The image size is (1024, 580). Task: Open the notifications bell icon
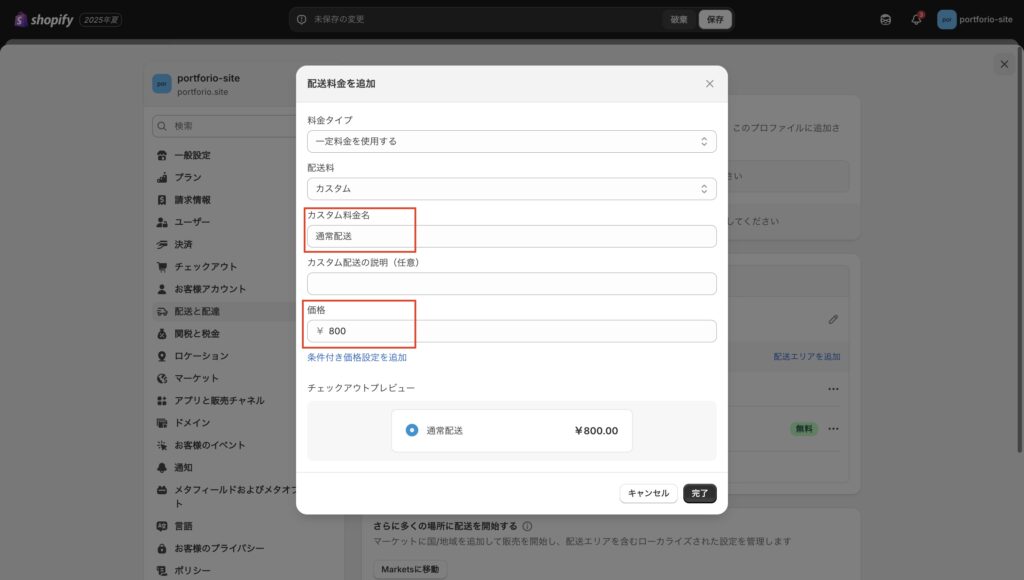(x=916, y=19)
